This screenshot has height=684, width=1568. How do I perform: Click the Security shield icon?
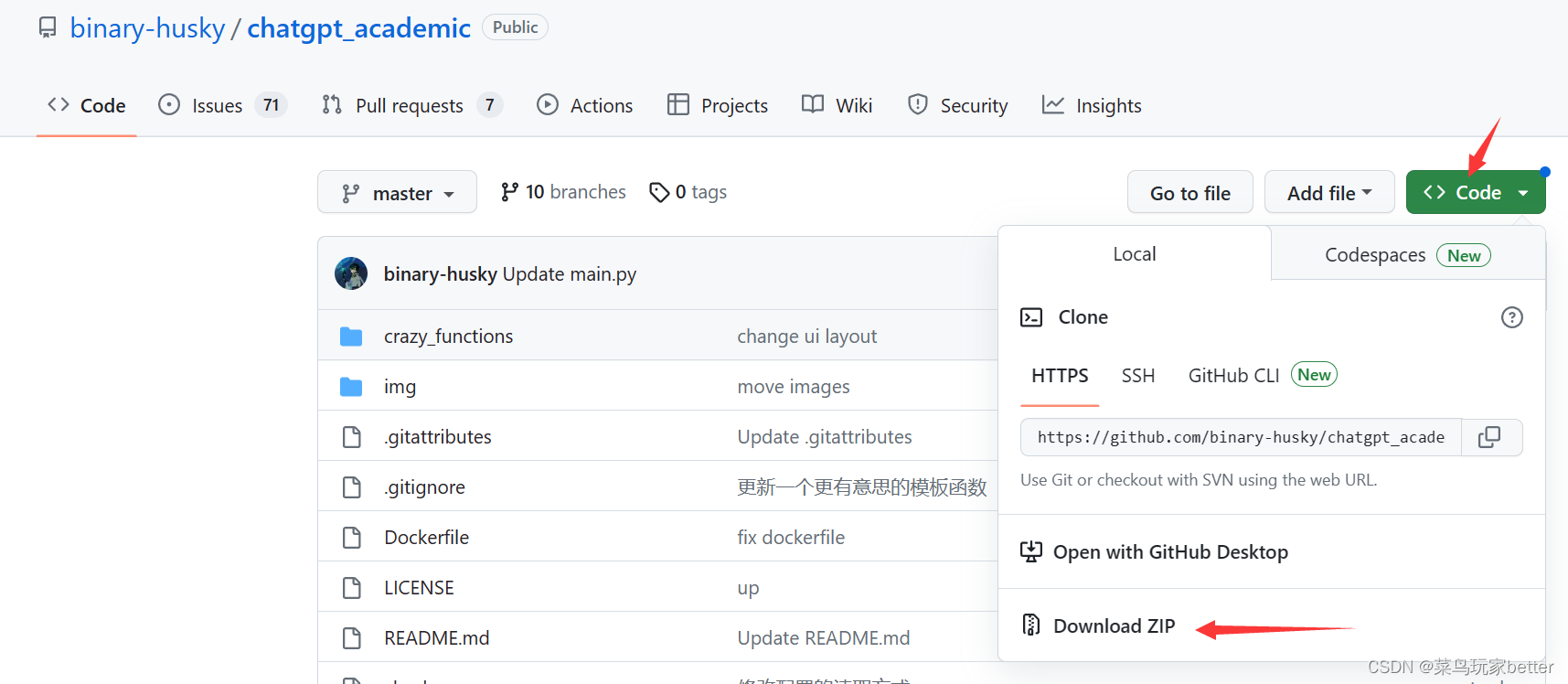coord(918,104)
